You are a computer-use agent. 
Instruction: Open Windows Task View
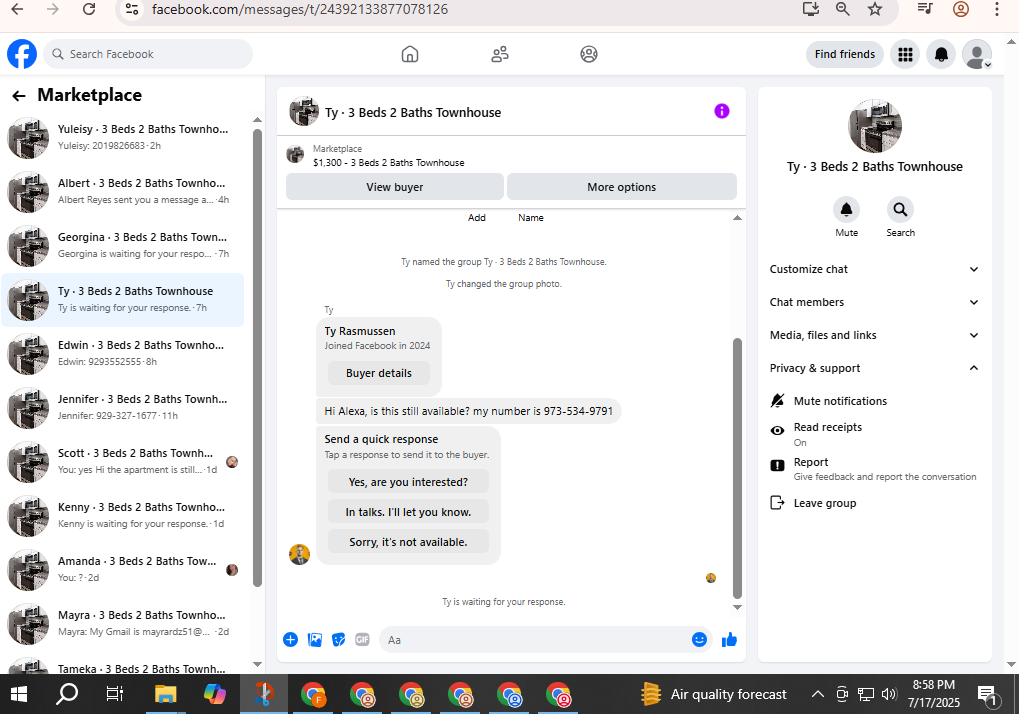115,695
